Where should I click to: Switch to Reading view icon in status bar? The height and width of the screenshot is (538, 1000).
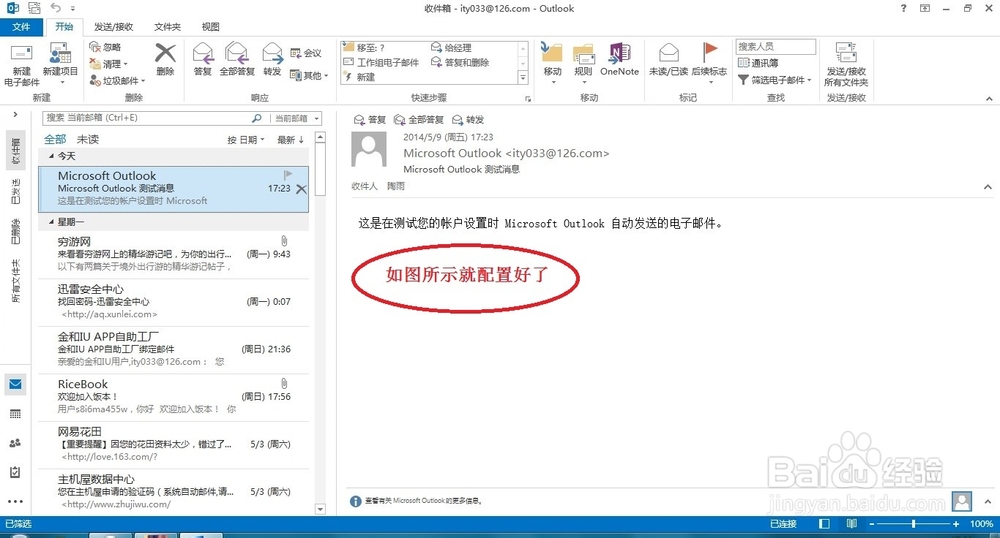pyautogui.click(x=851, y=523)
